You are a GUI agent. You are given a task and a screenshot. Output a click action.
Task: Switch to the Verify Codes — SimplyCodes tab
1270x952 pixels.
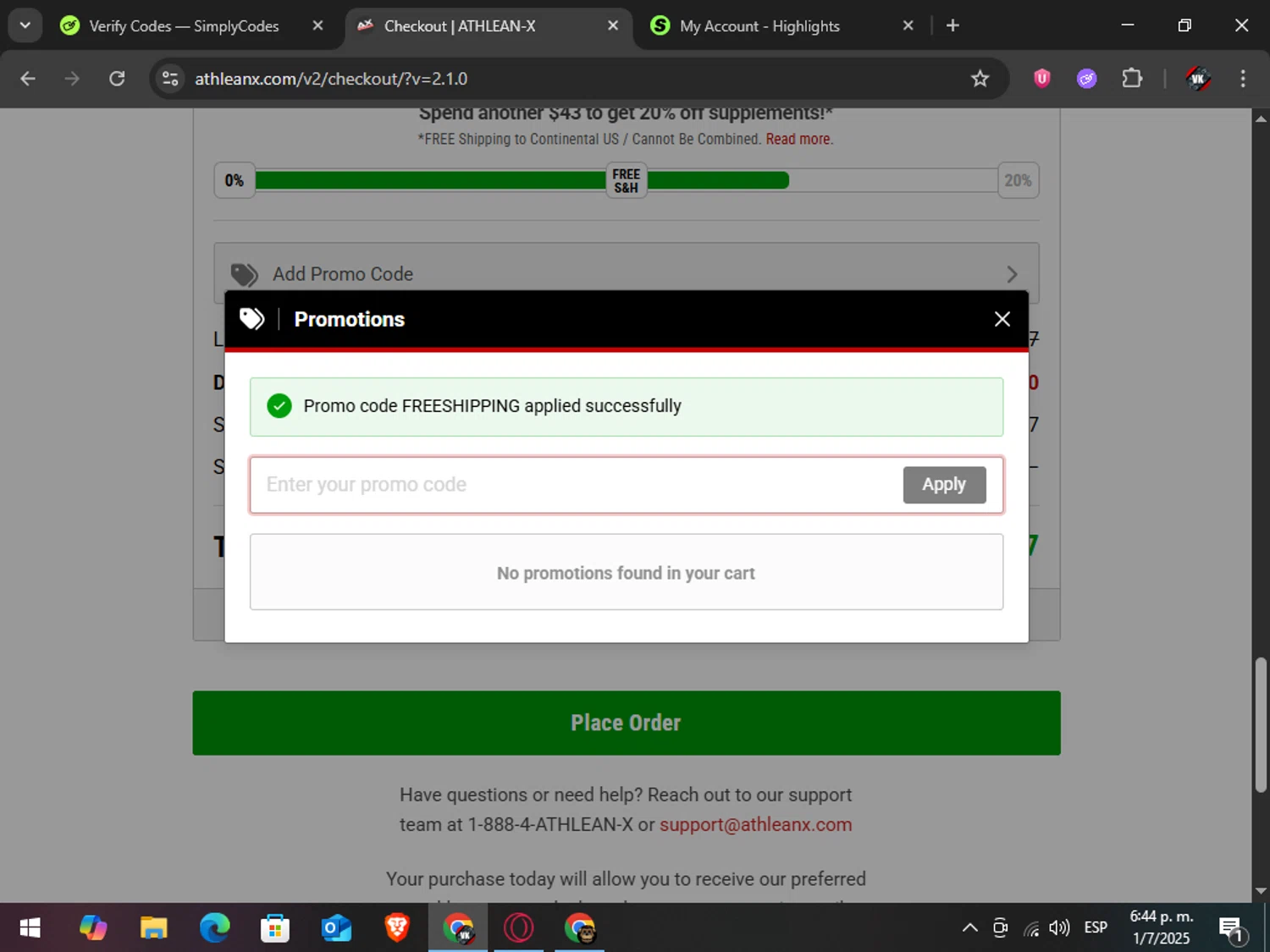pos(183,26)
